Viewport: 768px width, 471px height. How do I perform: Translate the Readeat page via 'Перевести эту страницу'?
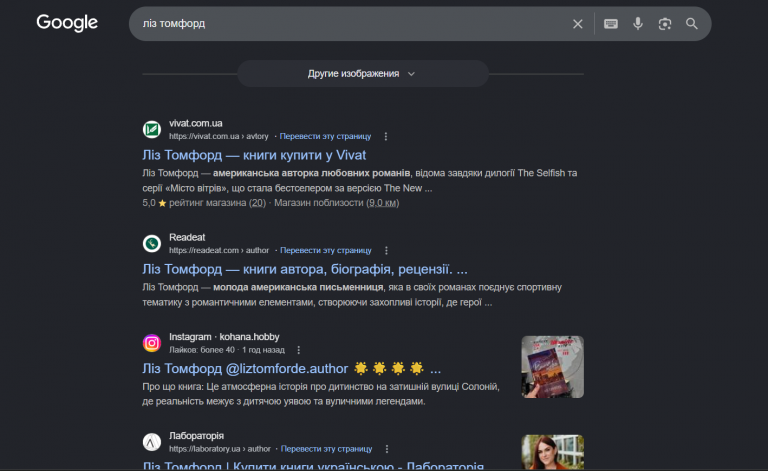pos(326,250)
